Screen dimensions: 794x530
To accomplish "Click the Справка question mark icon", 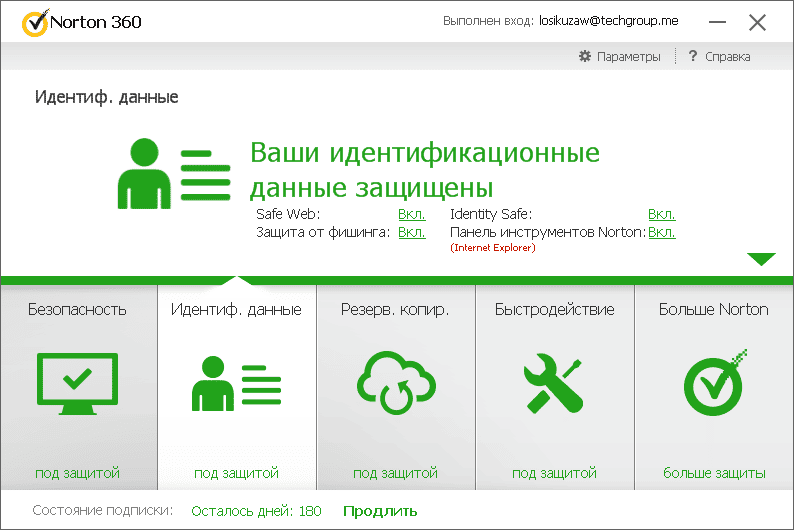I will tap(693, 56).
